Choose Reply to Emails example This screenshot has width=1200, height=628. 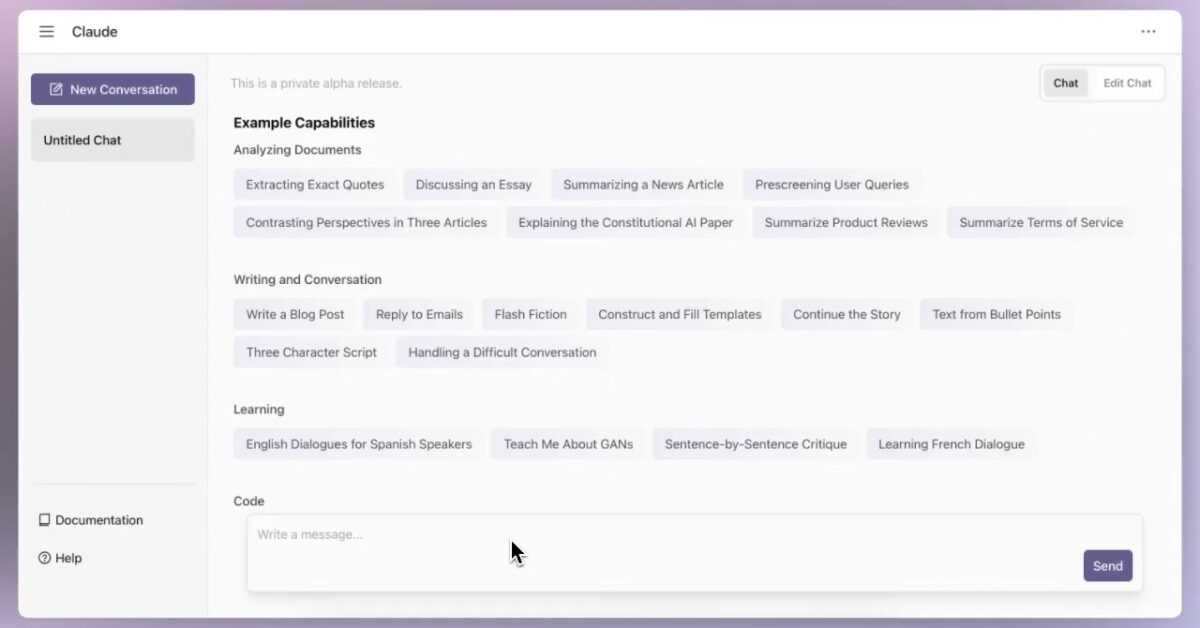coord(419,314)
